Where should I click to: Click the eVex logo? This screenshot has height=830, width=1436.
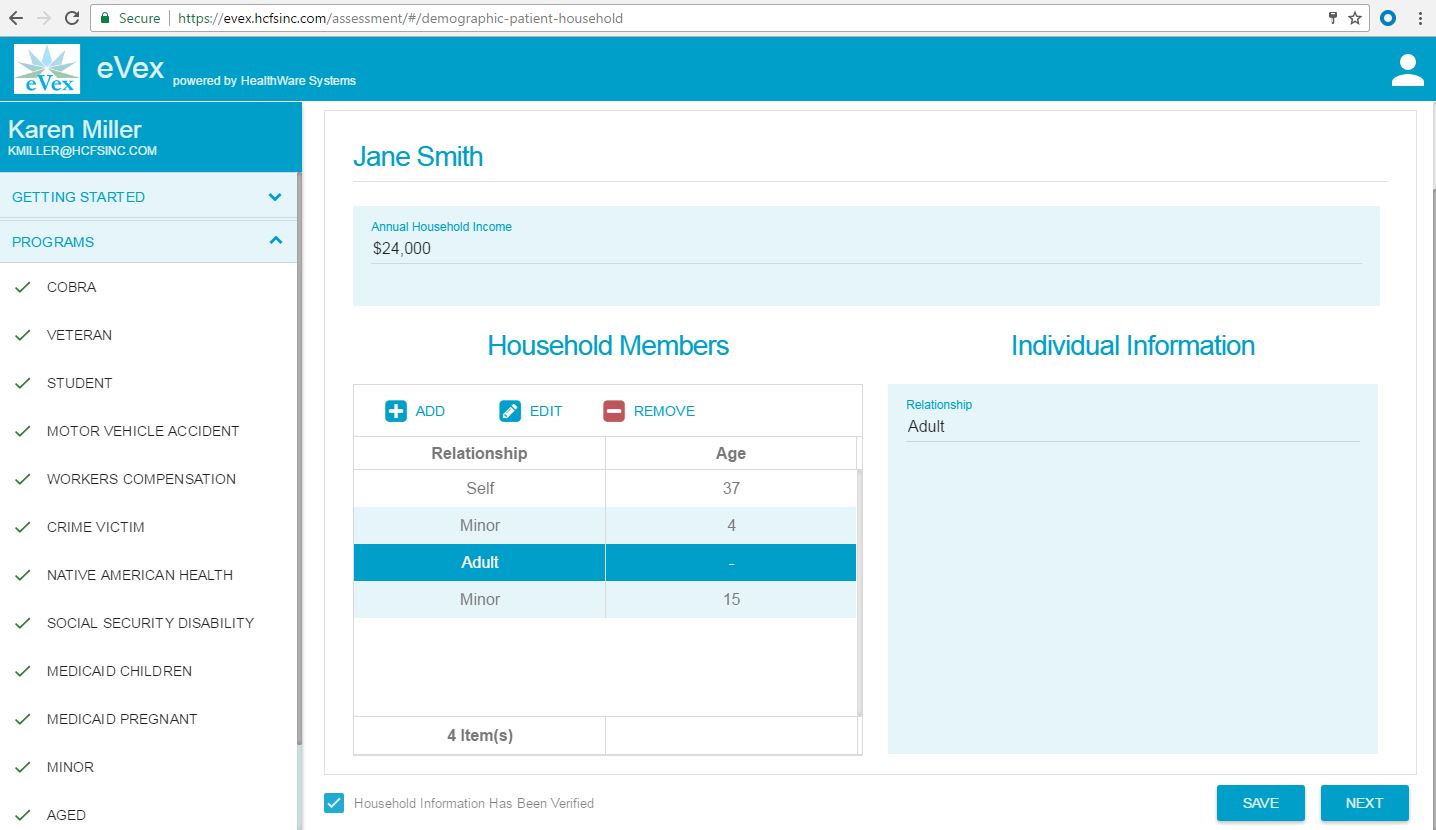[x=47, y=70]
